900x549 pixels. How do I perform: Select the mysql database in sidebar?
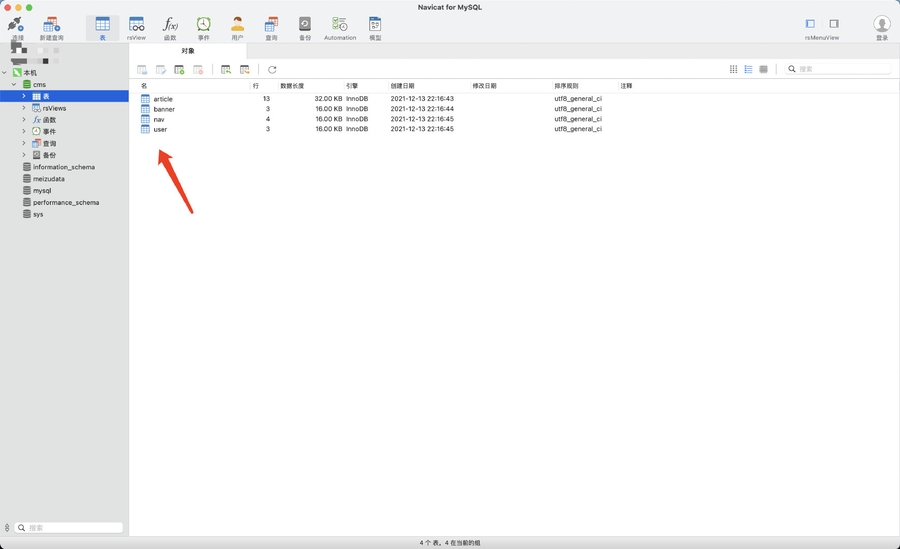click(42, 191)
